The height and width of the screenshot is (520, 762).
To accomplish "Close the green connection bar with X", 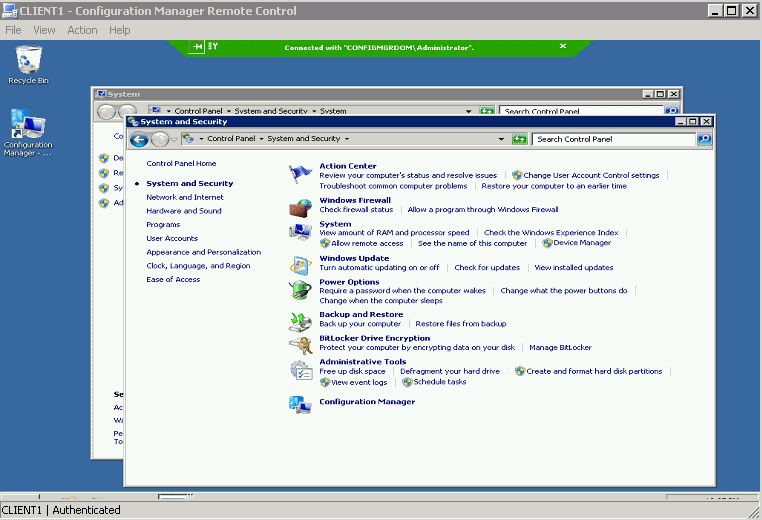I will [563, 46].
